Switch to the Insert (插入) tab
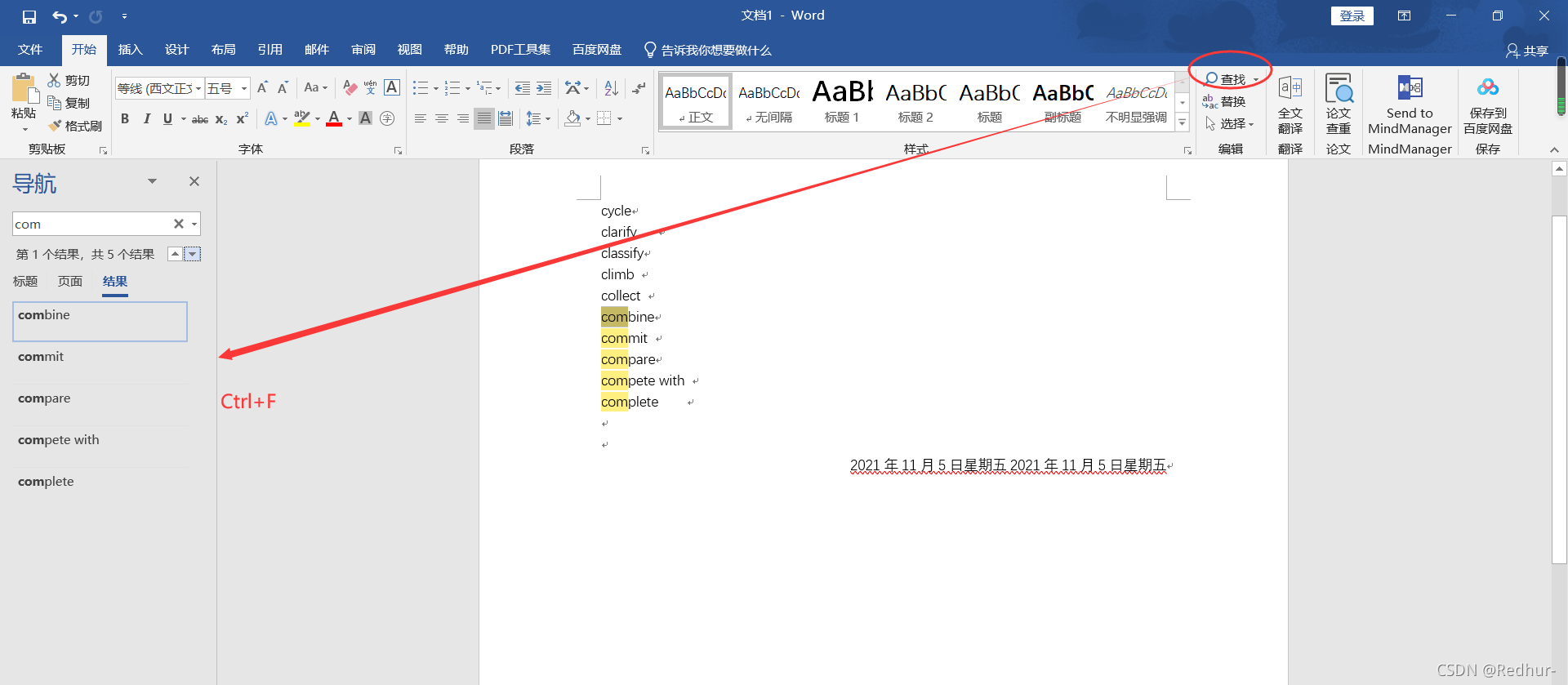 coord(131,50)
